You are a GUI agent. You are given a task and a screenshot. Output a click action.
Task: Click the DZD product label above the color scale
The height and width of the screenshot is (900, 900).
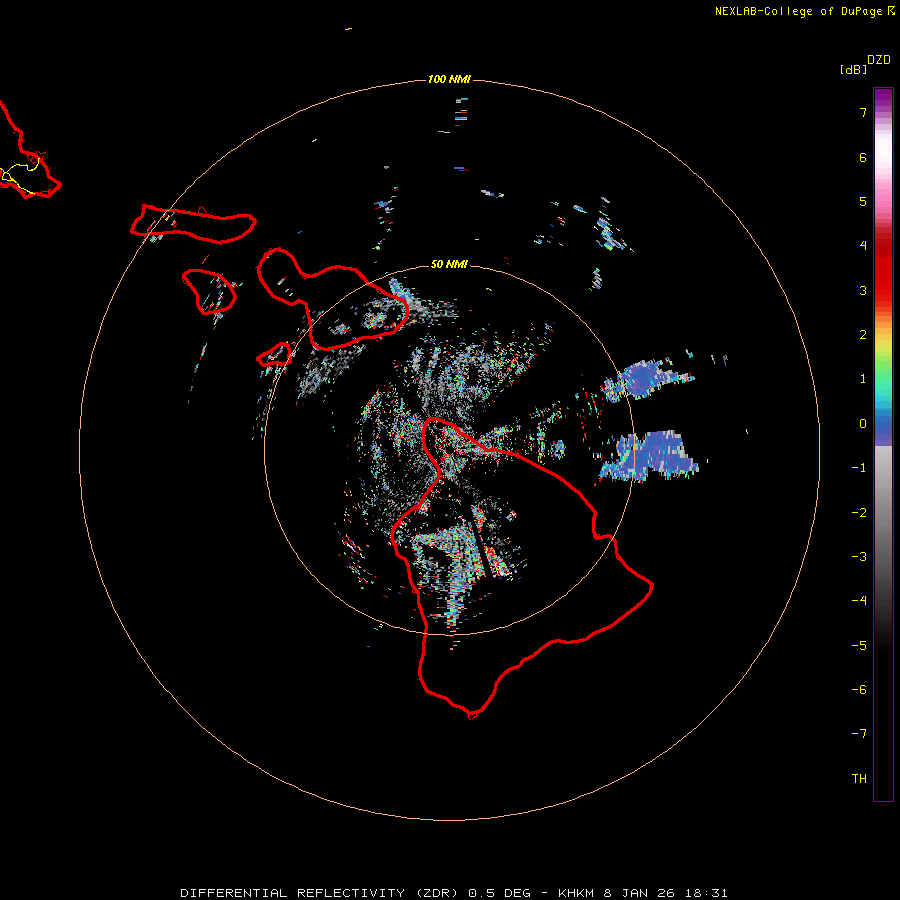(x=878, y=60)
